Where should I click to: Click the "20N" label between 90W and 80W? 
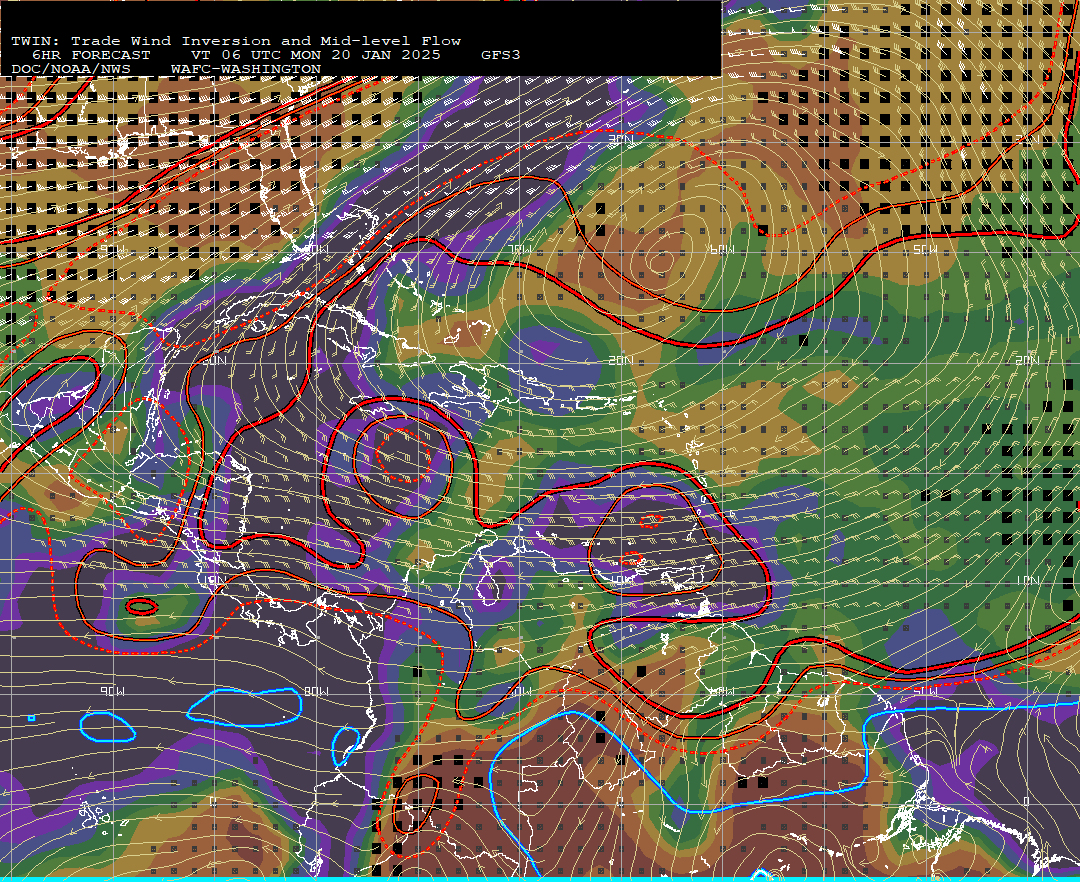coord(214,361)
